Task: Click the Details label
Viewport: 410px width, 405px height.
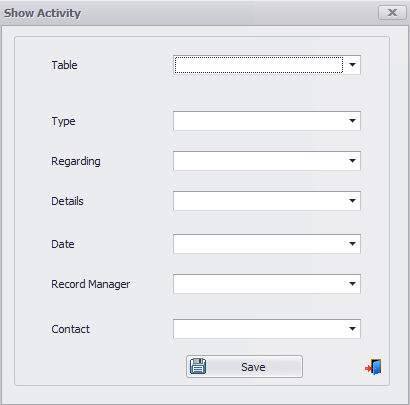Action: click(67, 201)
